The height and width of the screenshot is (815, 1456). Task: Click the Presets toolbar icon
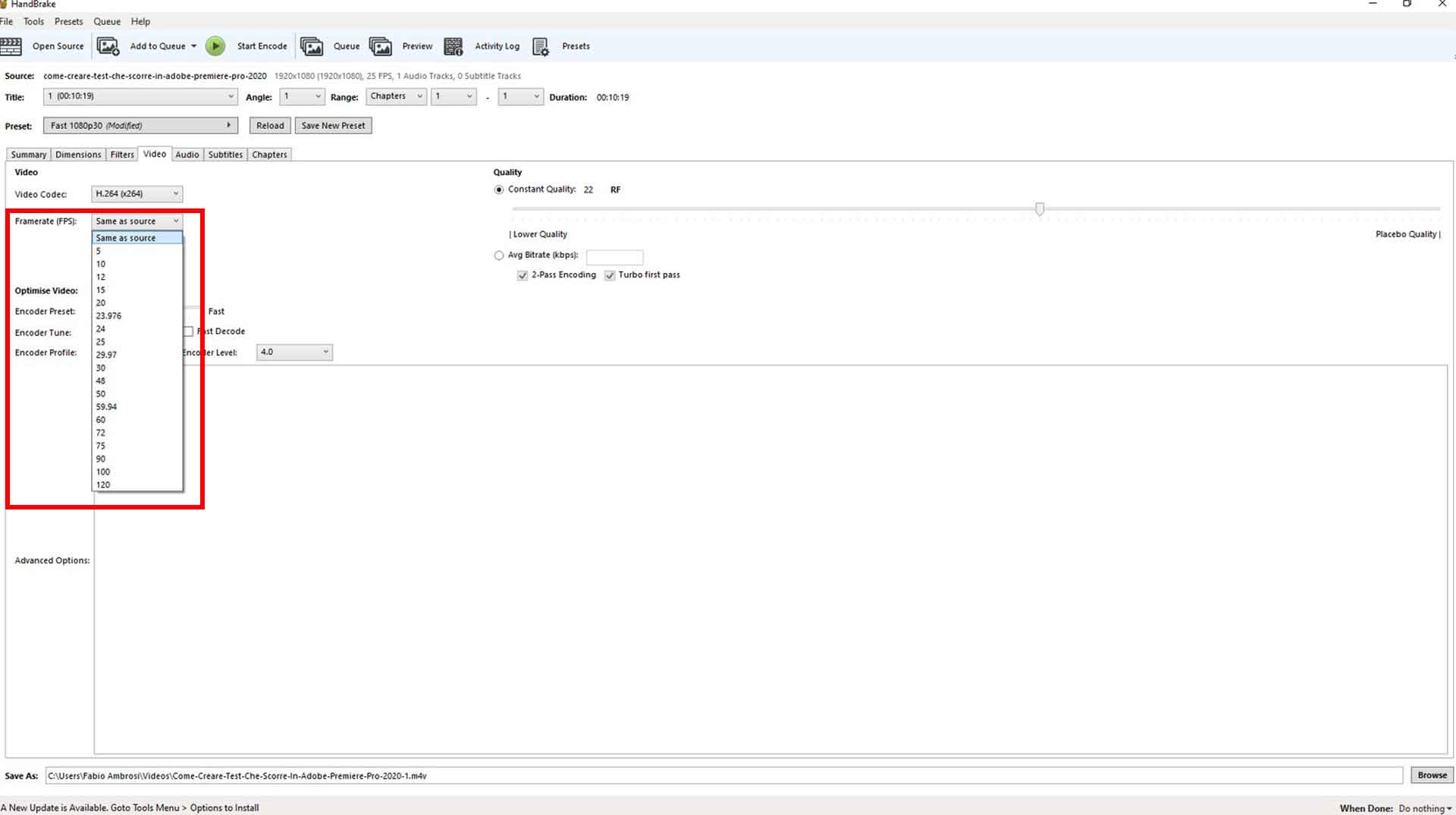click(x=540, y=46)
